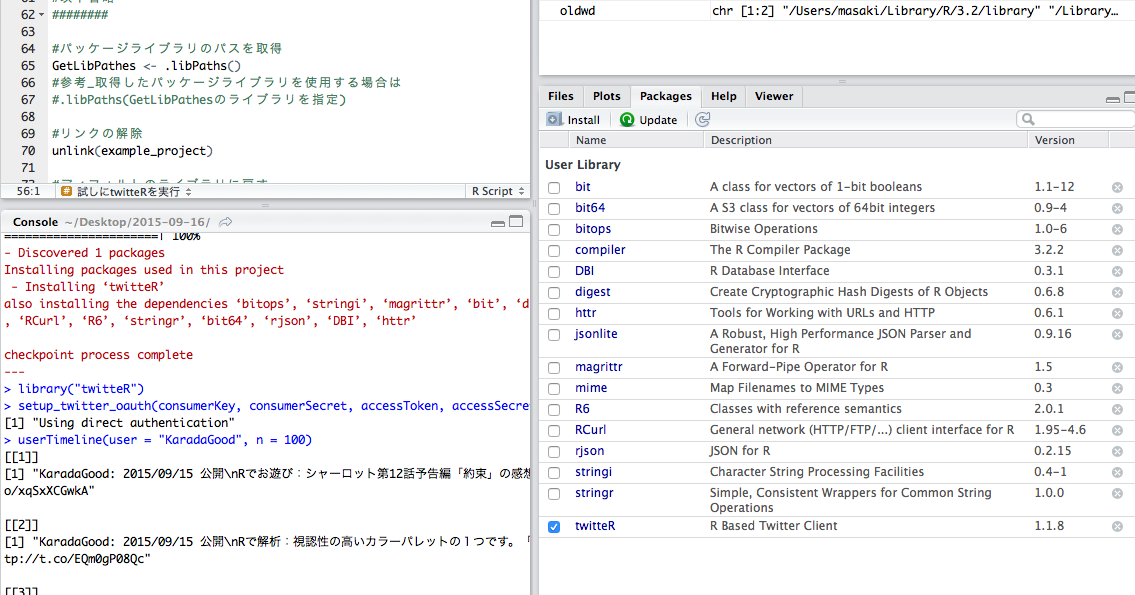
Task: Switch to the Files tab
Action: 560,96
